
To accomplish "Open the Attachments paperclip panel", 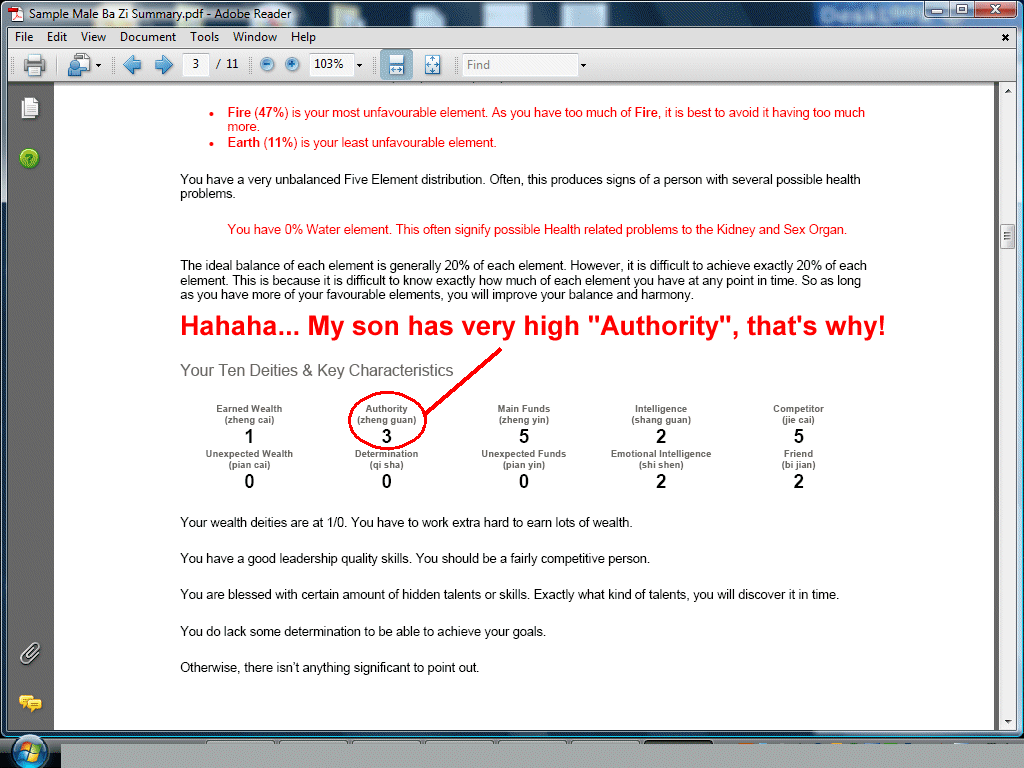I will tap(30, 654).
